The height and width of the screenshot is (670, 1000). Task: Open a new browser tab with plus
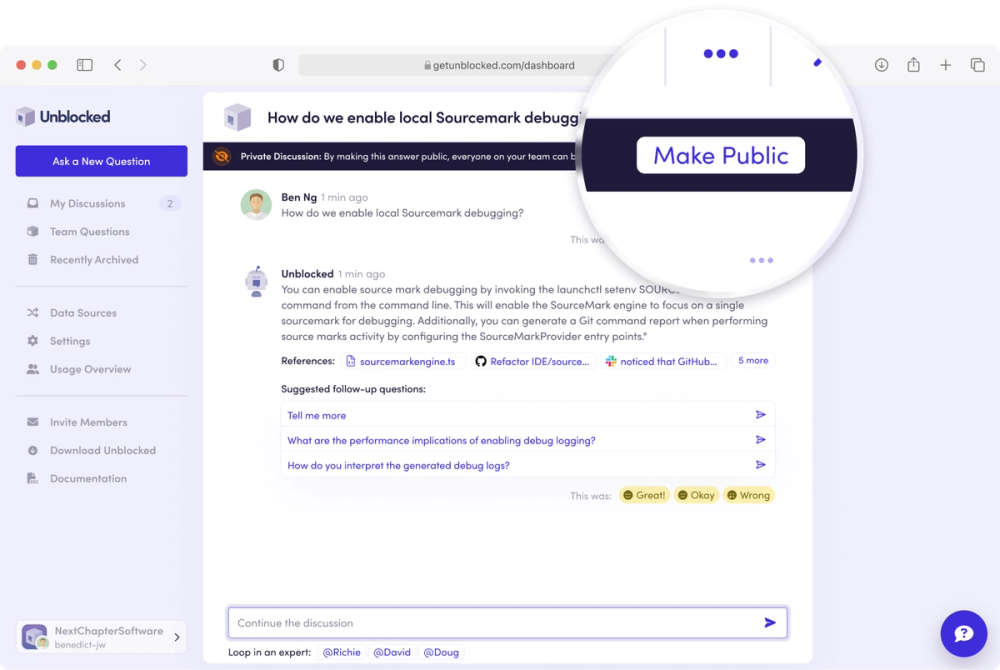945,65
